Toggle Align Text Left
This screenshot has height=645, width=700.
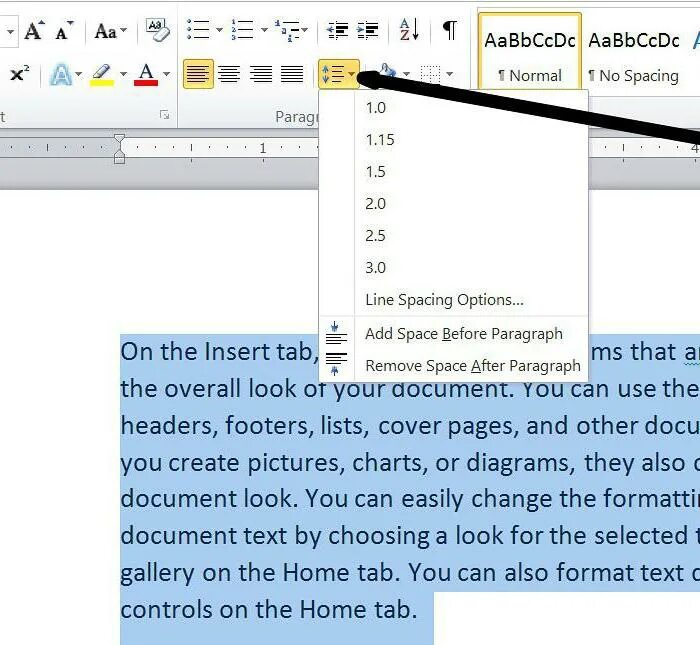click(198, 74)
